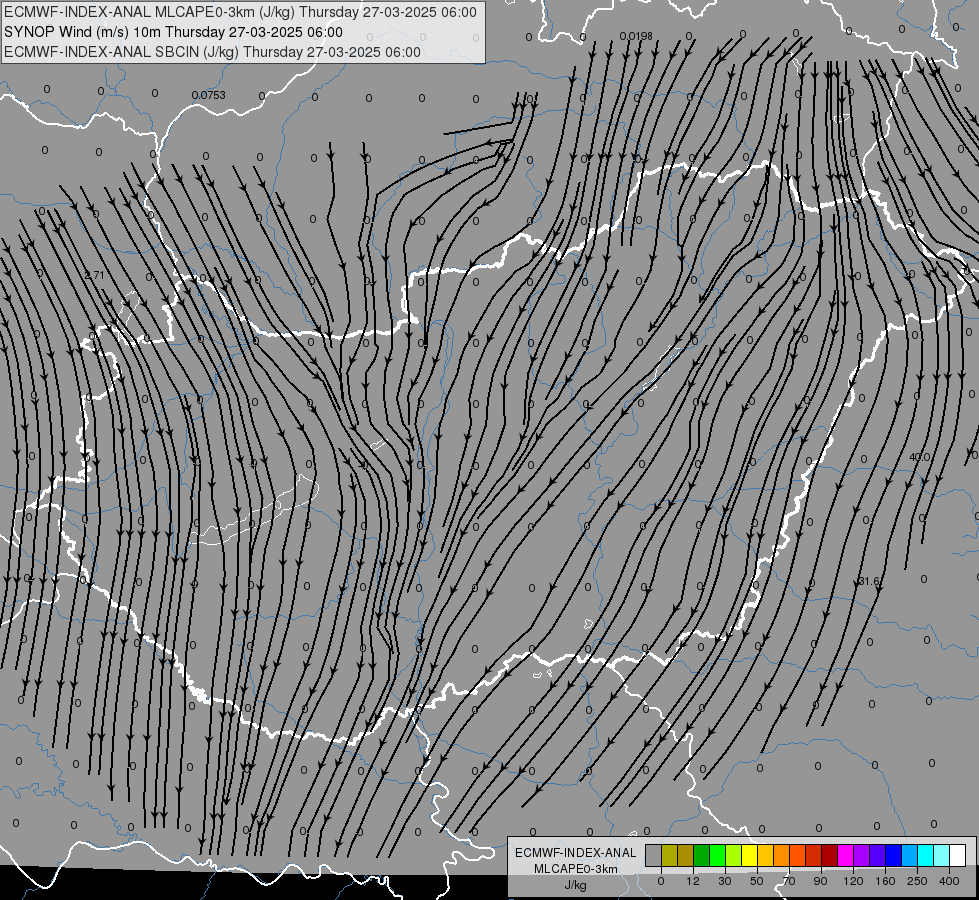
Task: Click the legend tick label 50
Action: pyautogui.click(x=757, y=881)
